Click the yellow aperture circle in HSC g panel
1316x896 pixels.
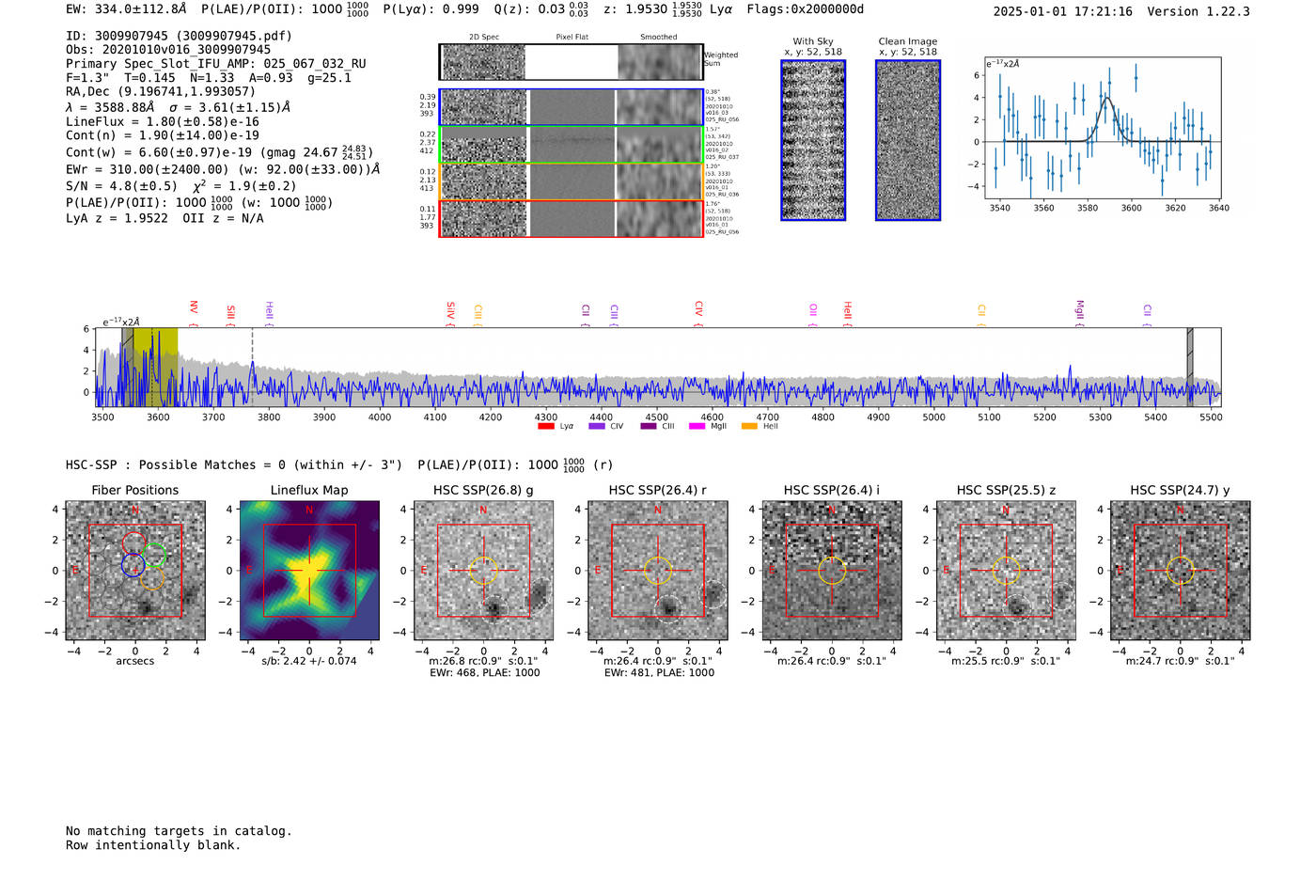tap(483, 570)
